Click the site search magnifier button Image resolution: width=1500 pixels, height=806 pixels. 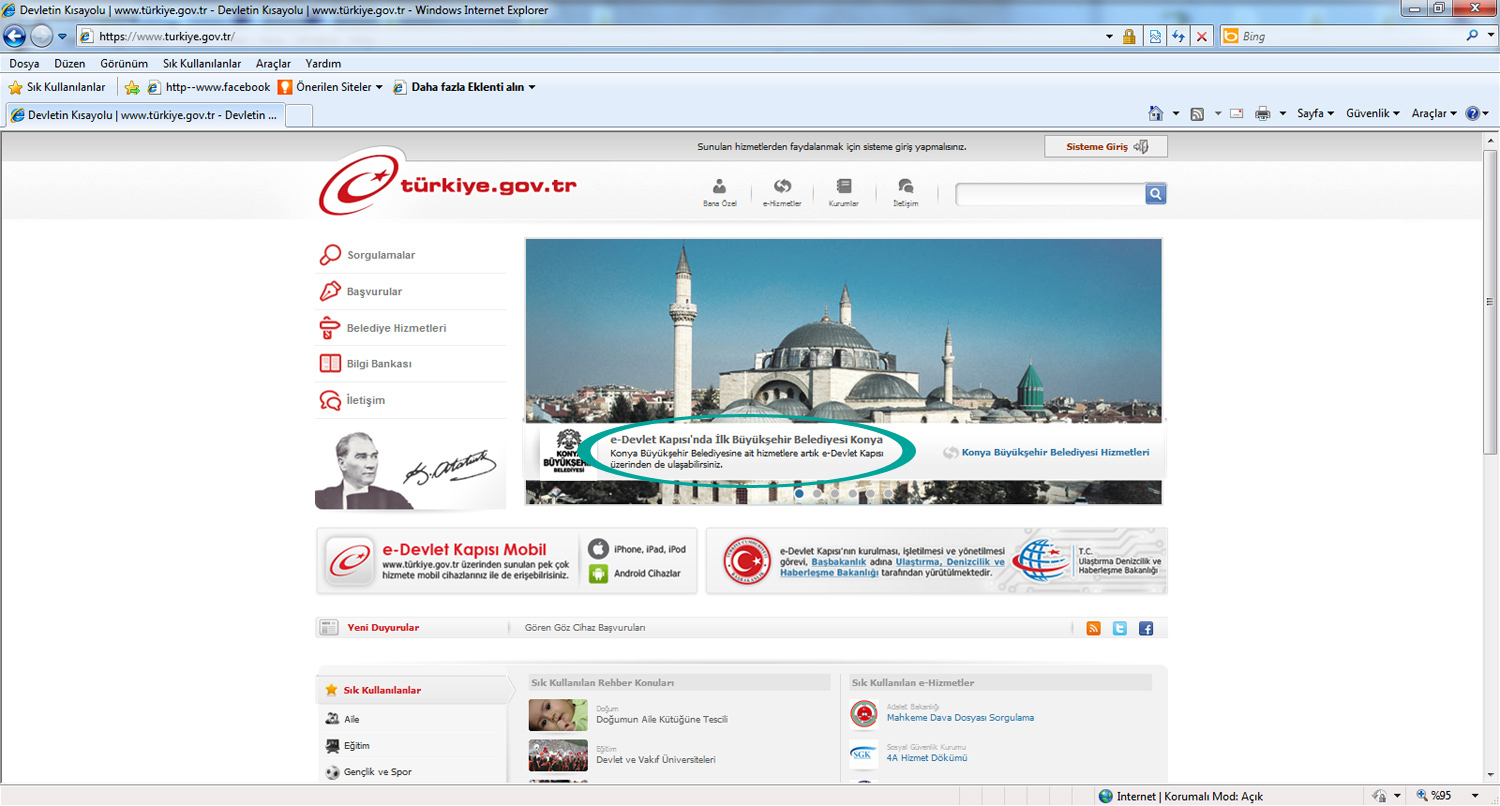coord(1155,194)
